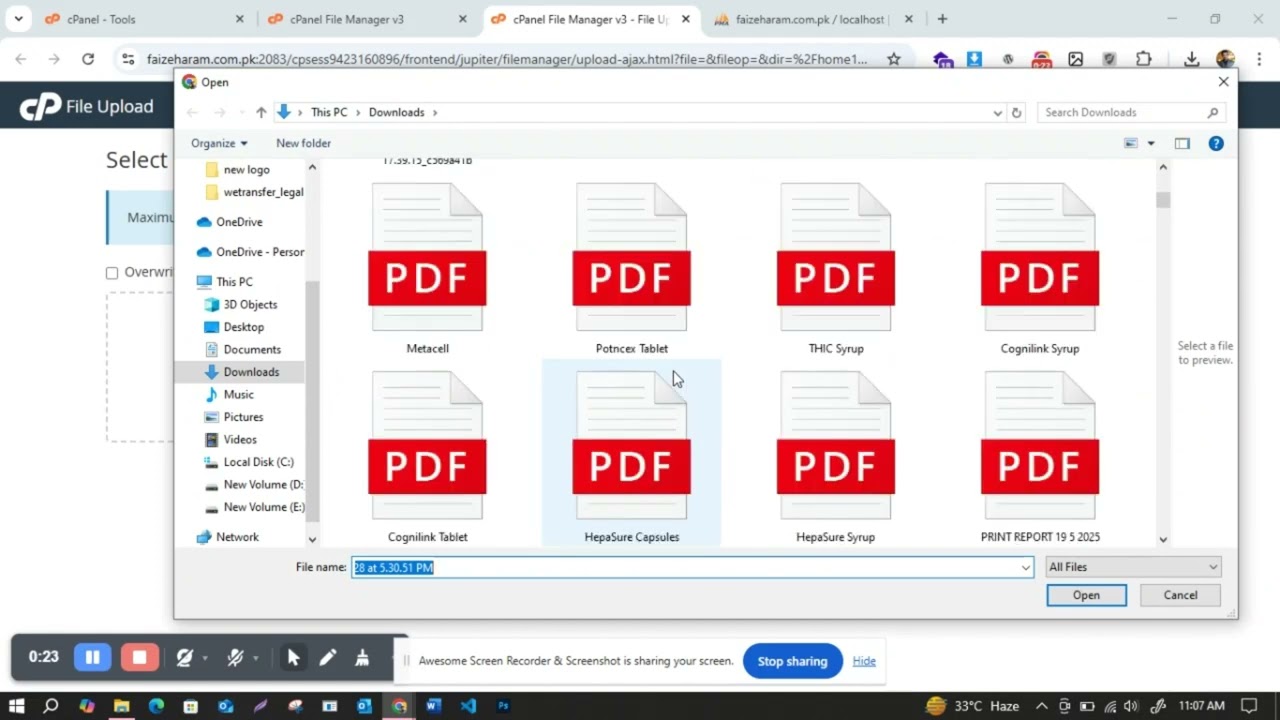Select the pen annotation tool
1280x720 pixels.
coord(327,657)
